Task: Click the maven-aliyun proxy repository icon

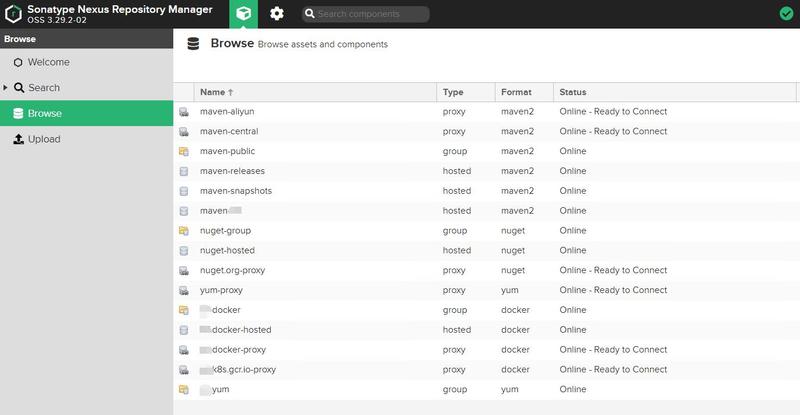Action: click(184, 112)
